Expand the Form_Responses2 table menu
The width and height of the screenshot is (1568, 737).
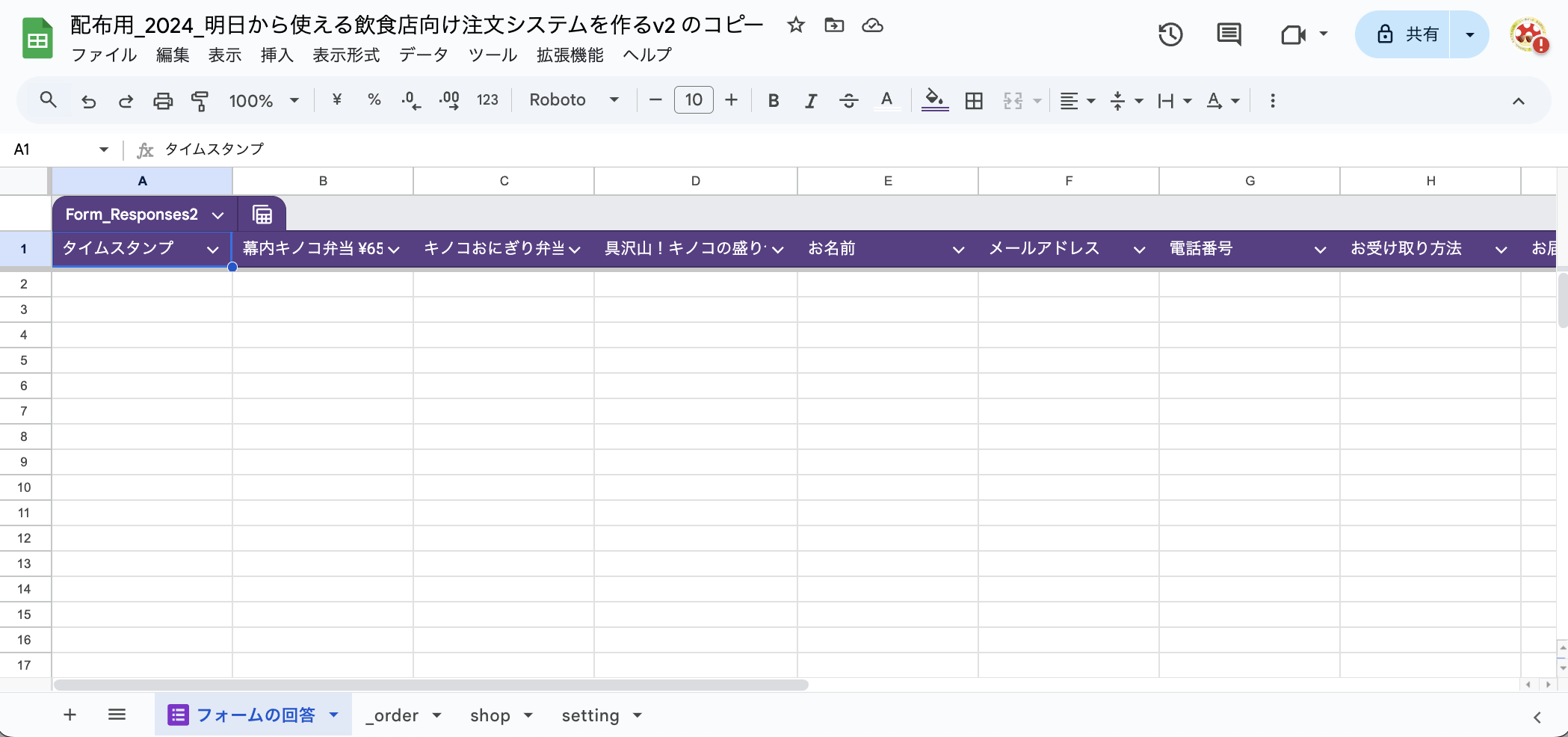coord(217,215)
